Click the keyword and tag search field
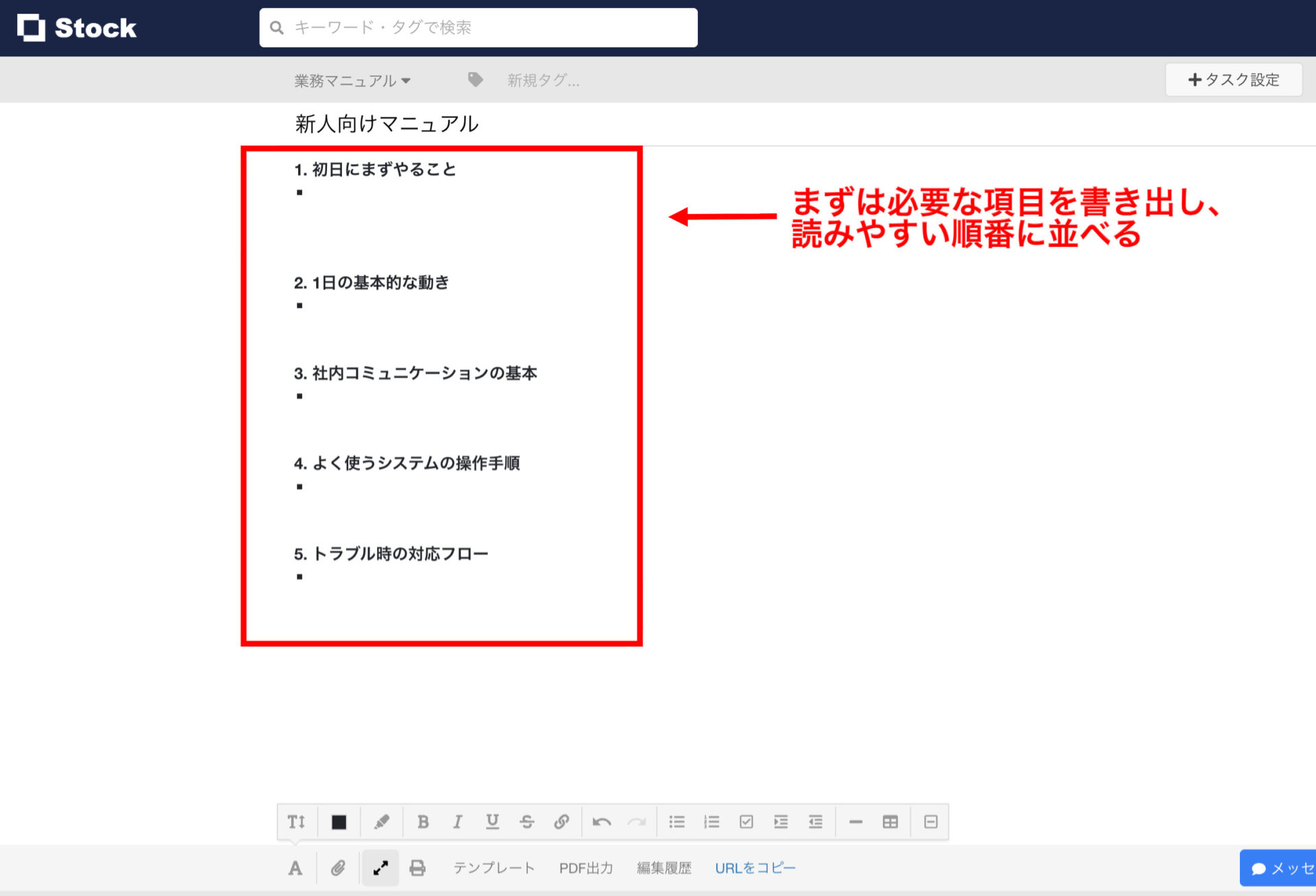The height and width of the screenshot is (896, 1316). pyautogui.click(x=478, y=27)
